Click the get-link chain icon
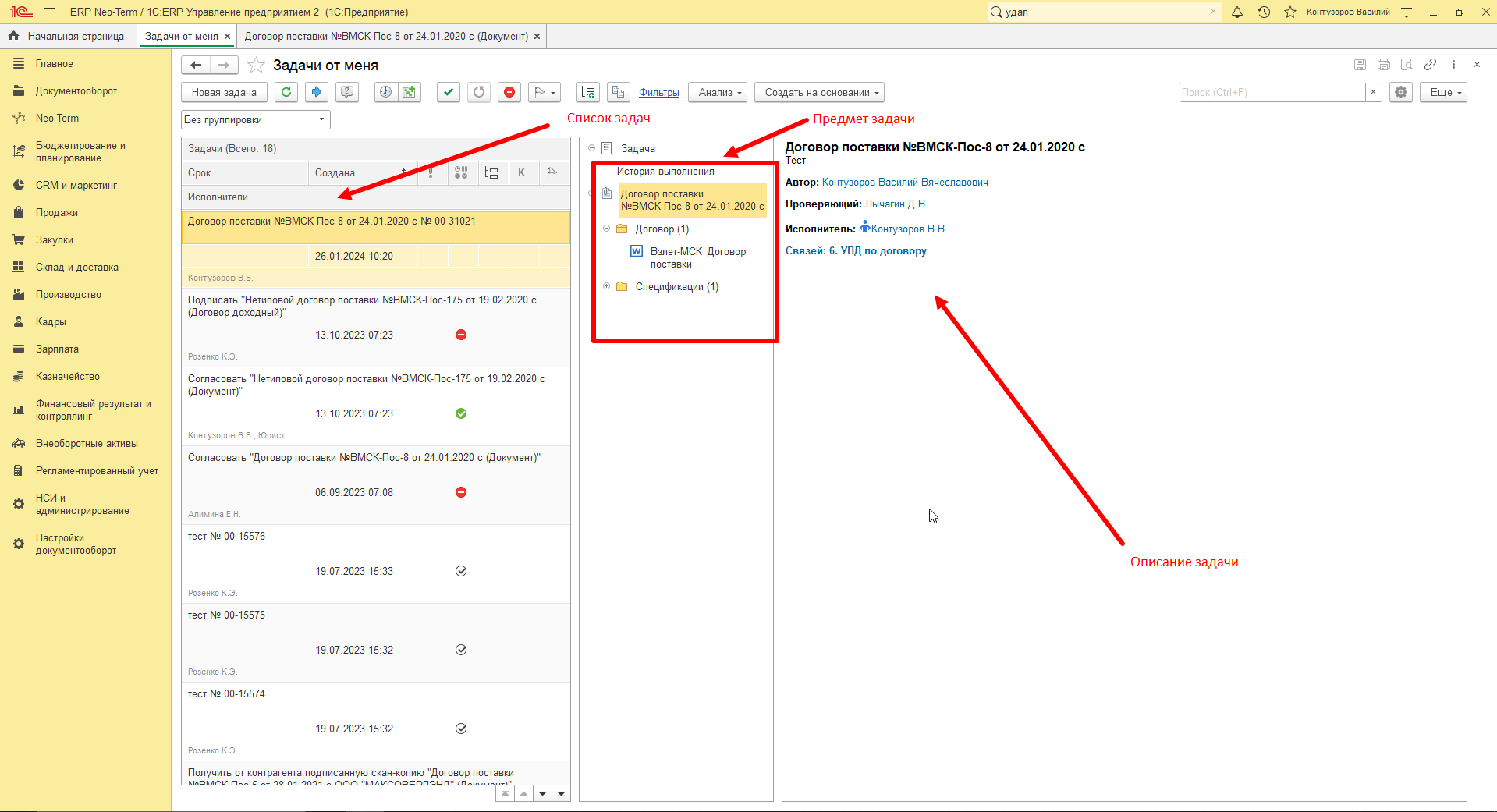Screen dimensions: 1497x812 tap(1430, 65)
